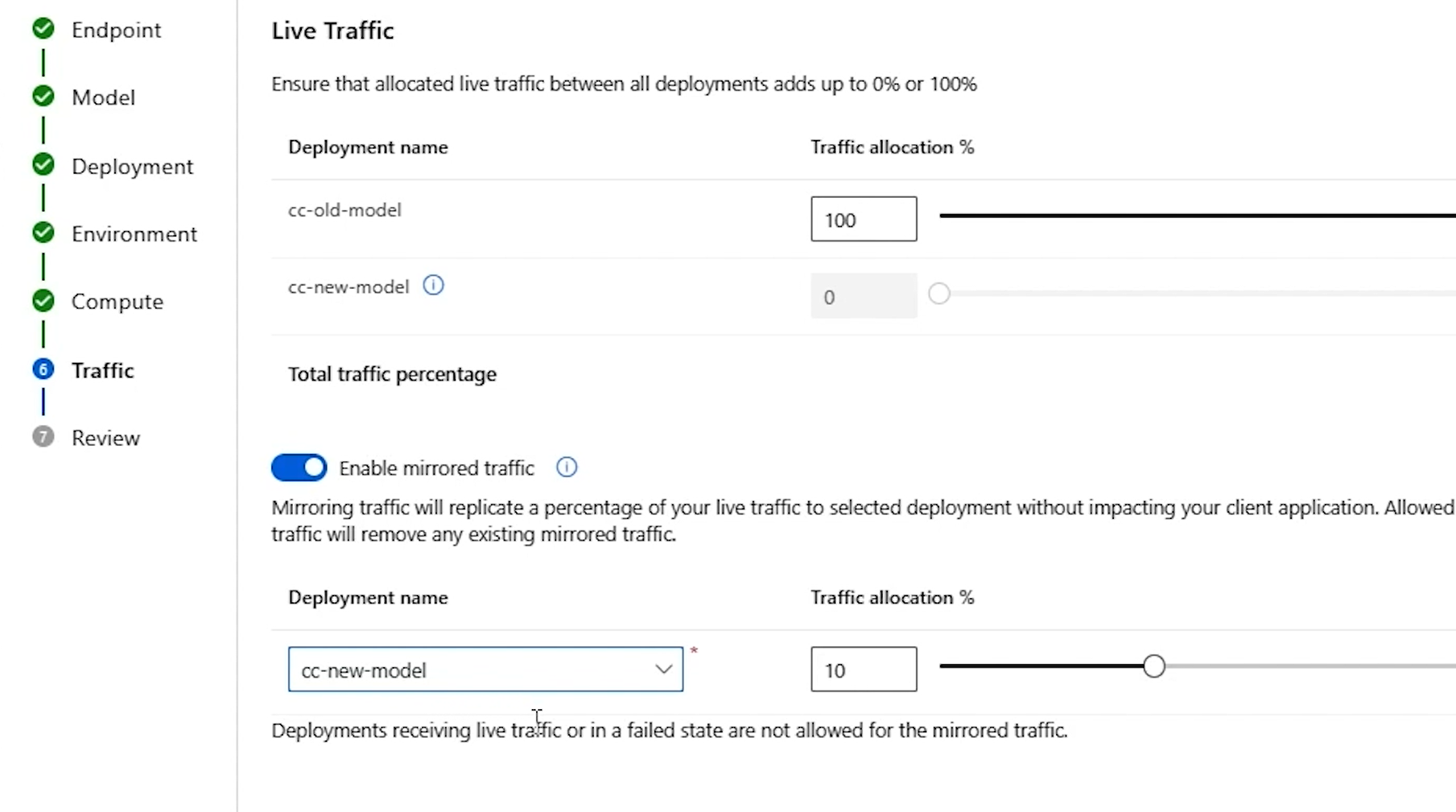This screenshot has width=1456, height=812.
Task: Click the Compute step checkmark icon
Action: click(43, 301)
